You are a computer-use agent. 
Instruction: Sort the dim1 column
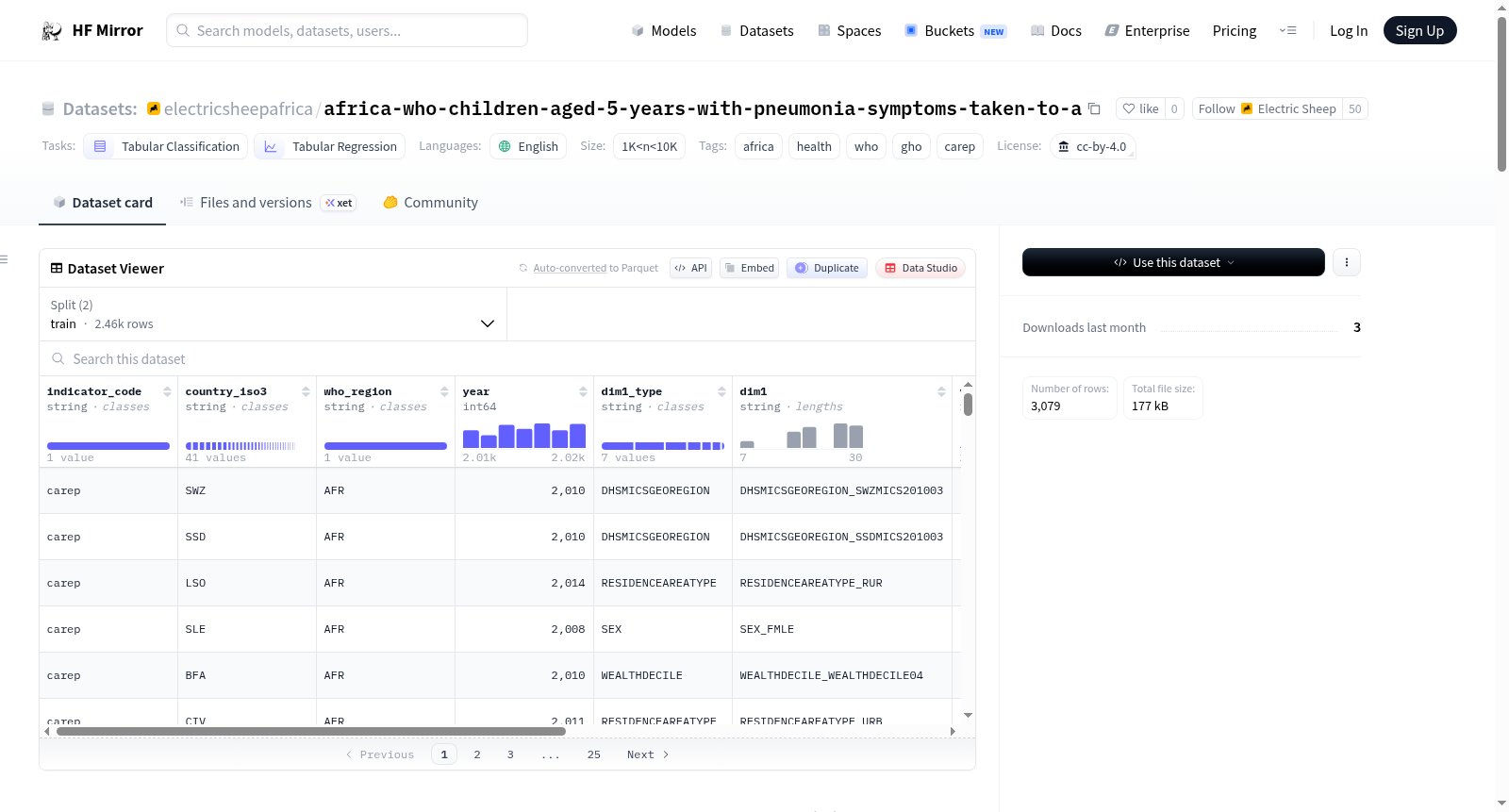[x=941, y=391]
